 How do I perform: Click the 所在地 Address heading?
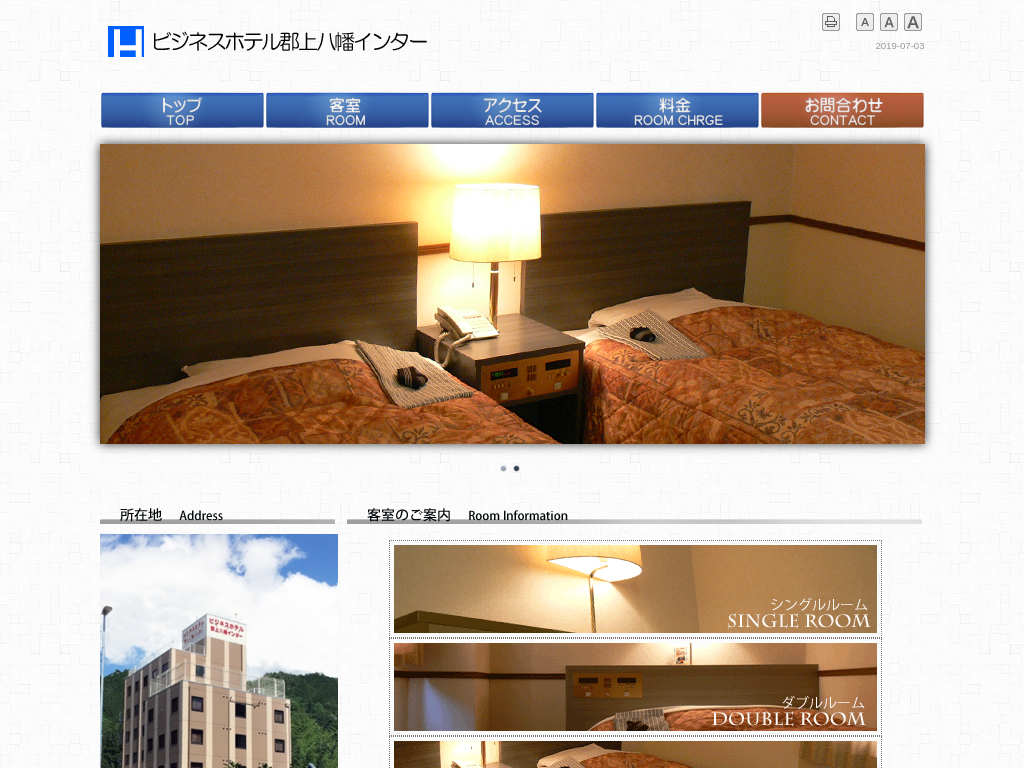171,515
